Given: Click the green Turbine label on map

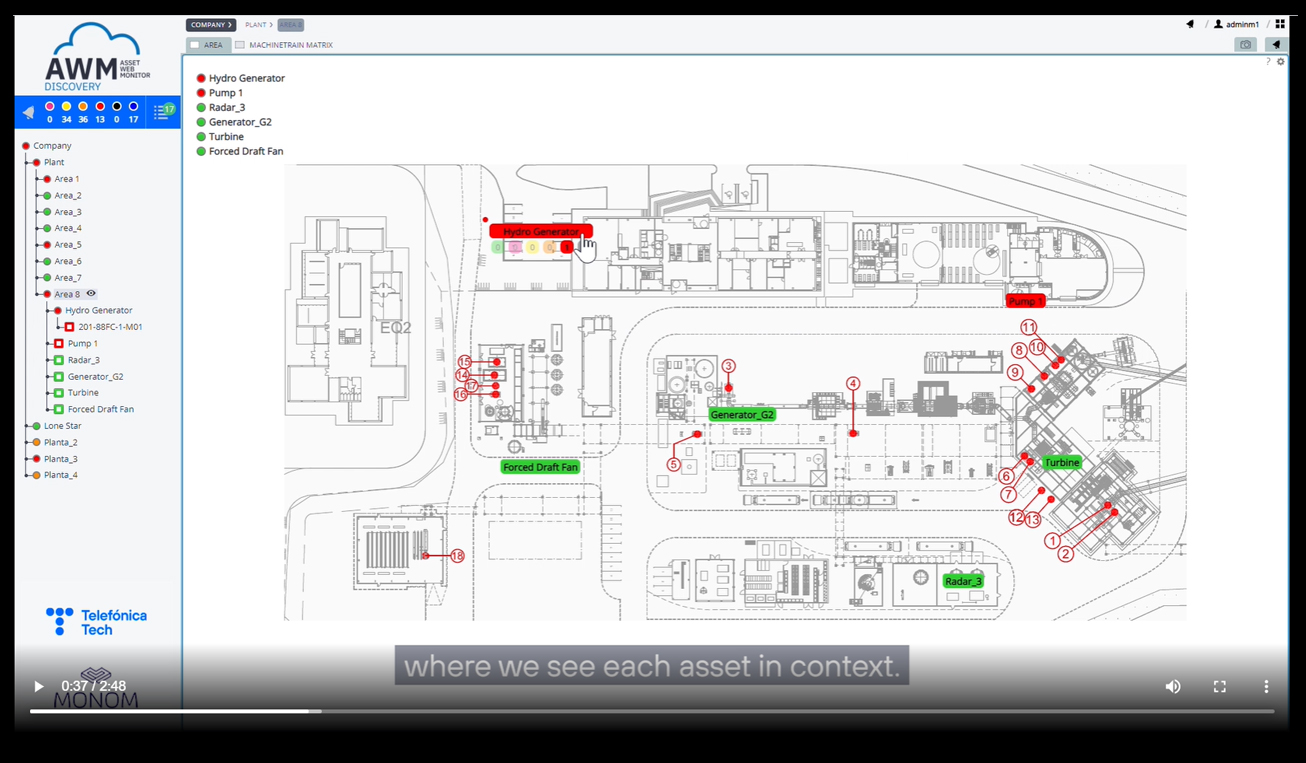Looking at the screenshot, I should (x=1062, y=463).
